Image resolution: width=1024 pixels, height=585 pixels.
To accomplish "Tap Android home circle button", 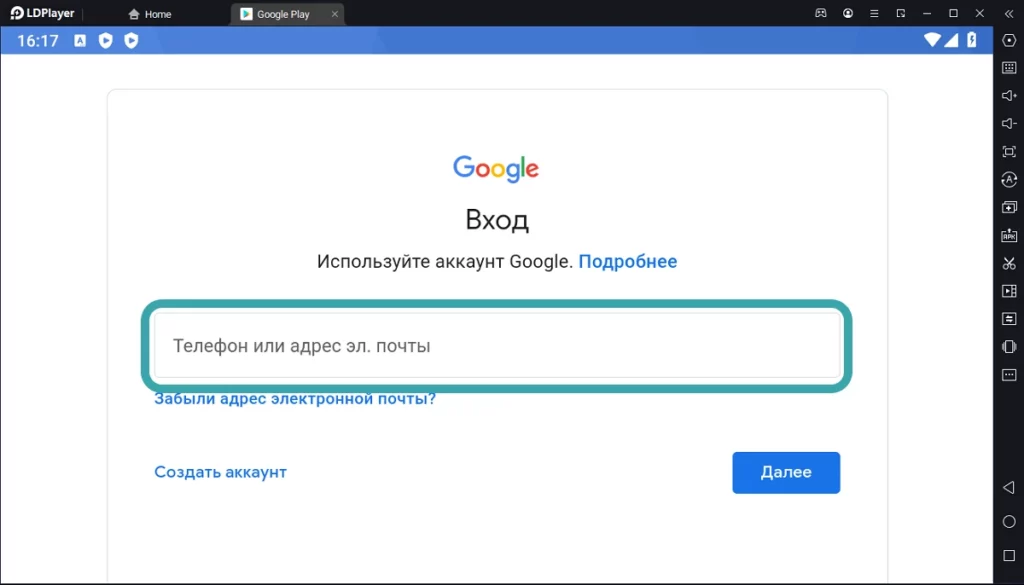I will pyautogui.click(x=1009, y=521).
